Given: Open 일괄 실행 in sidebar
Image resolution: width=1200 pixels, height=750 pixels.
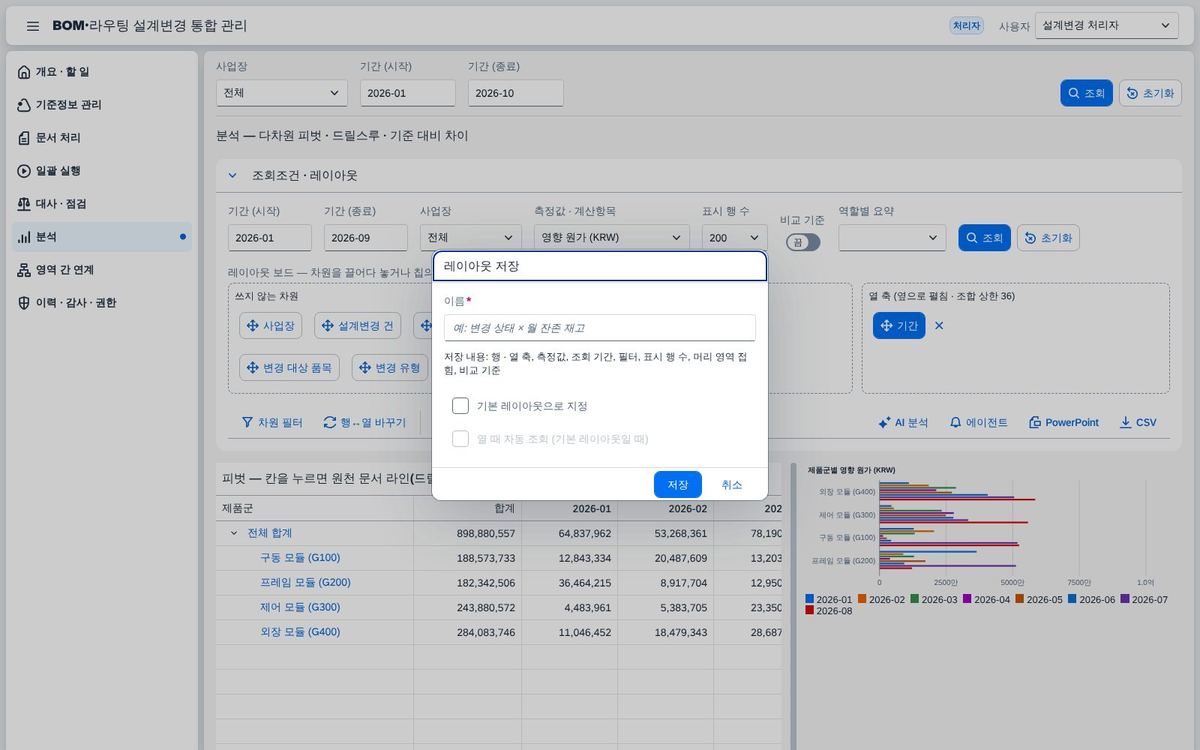Looking at the screenshot, I should (103, 171).
